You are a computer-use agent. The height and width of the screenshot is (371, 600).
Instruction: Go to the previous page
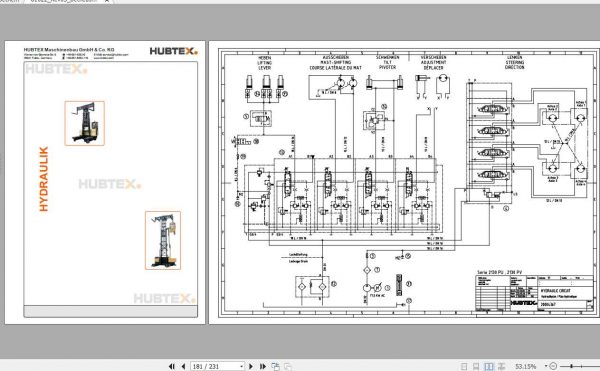click(x=183, y=366)
